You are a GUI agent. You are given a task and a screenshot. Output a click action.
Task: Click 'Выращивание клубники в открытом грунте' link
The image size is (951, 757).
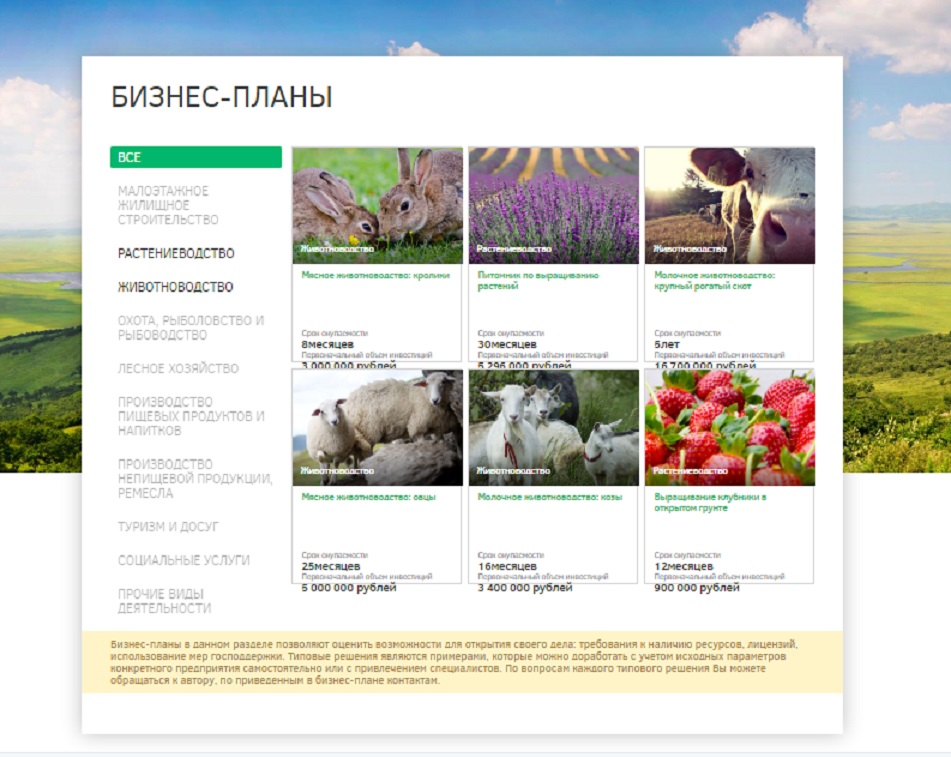click(x=710, y=502)
